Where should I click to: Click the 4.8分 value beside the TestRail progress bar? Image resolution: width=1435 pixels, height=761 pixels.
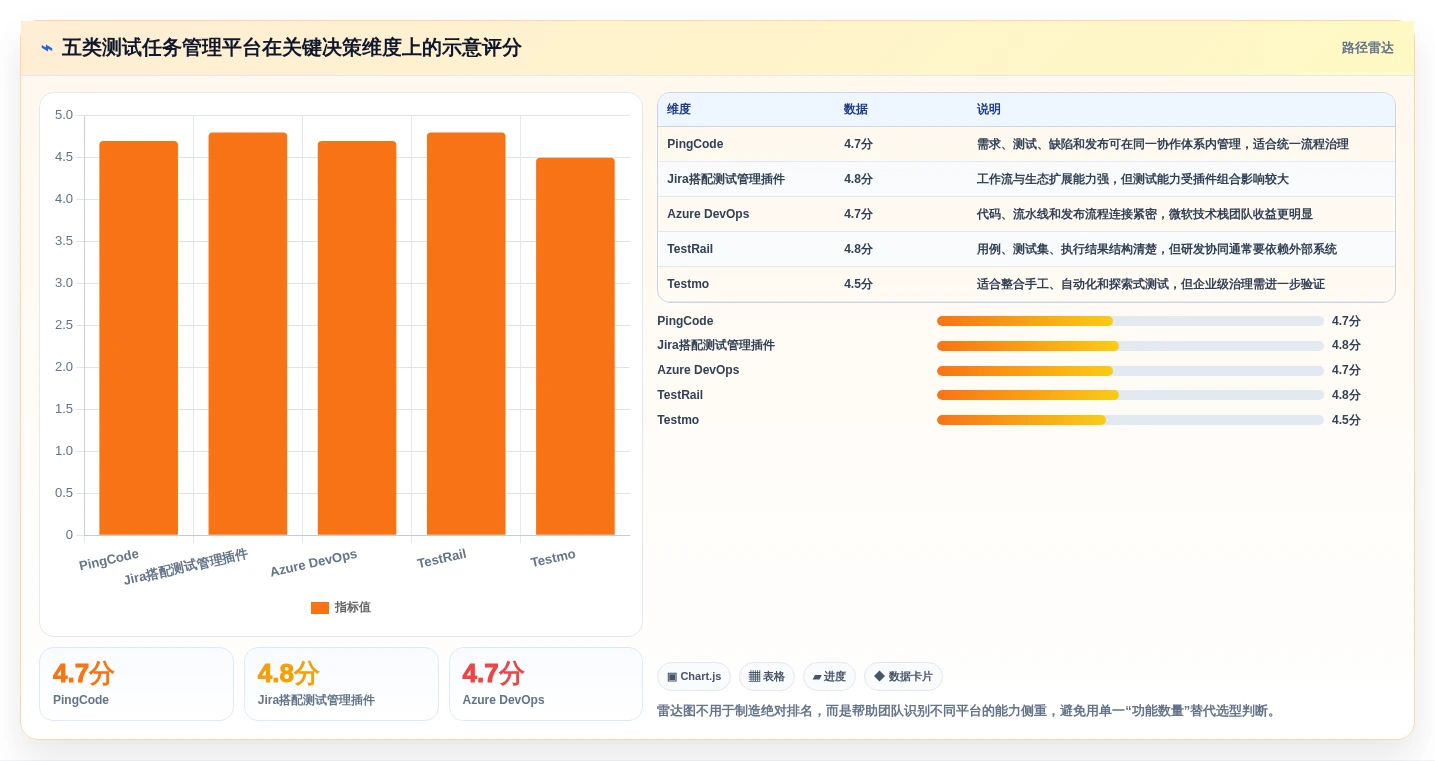pos(1346,395)
